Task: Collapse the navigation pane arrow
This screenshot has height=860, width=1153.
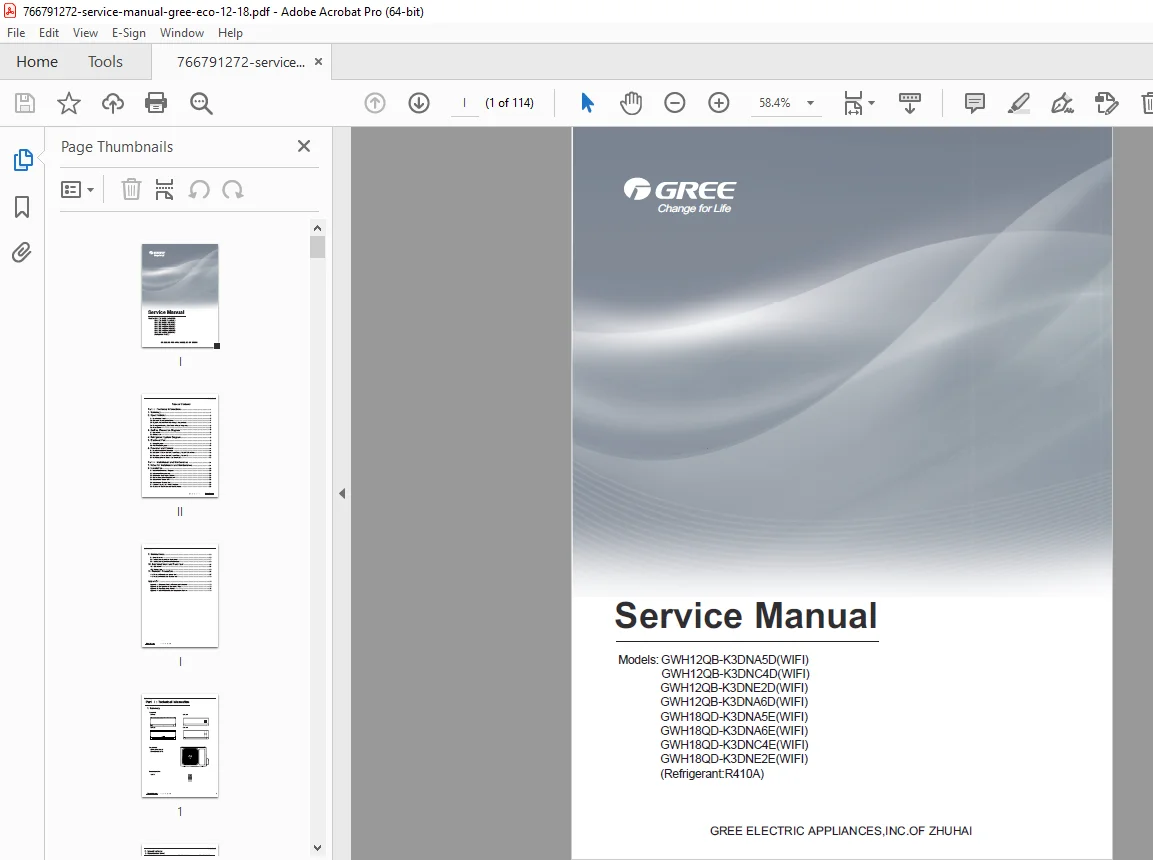Action: pyautogui.click(x=342, y=493)
